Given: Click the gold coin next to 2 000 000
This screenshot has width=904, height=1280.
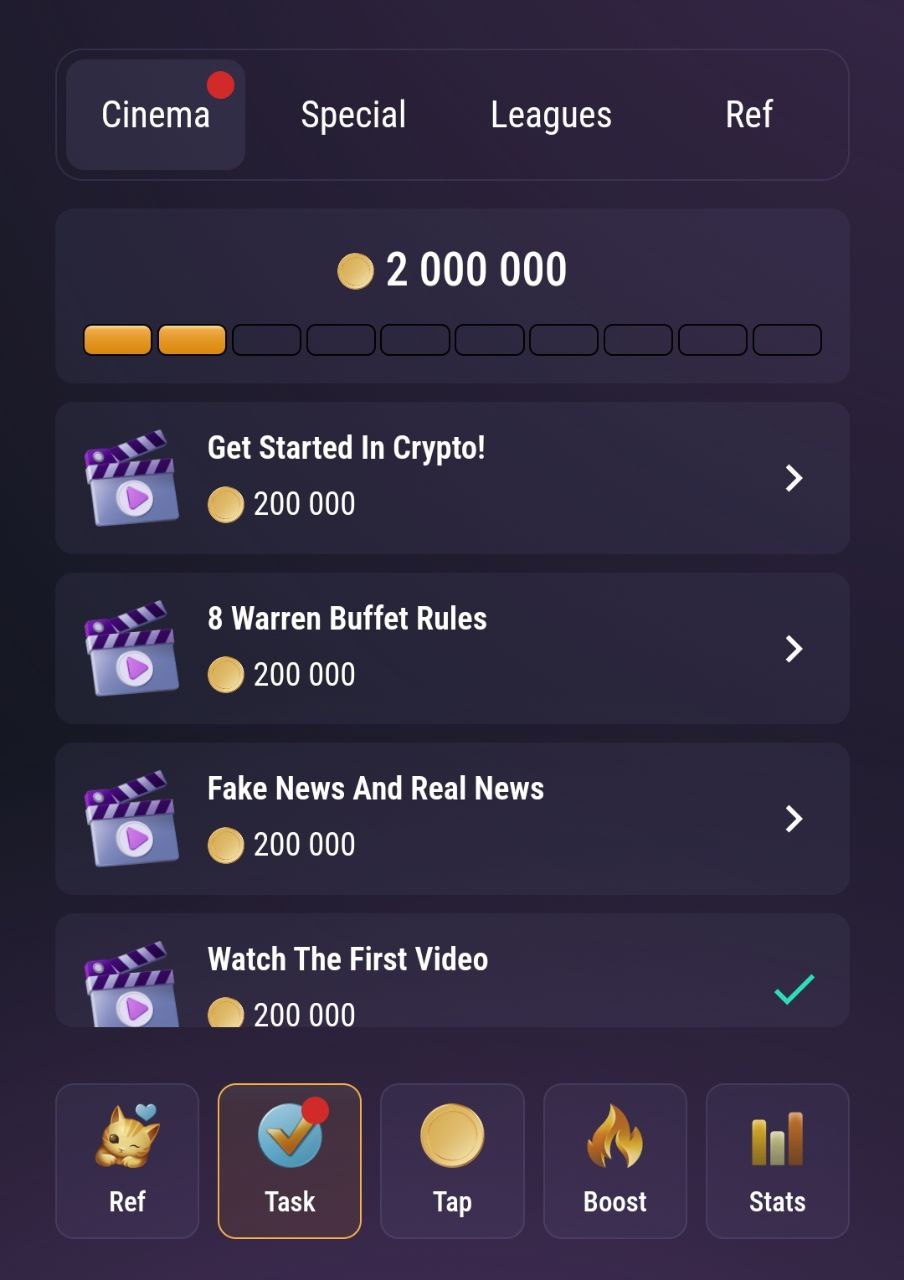Looking at the screenshot, I should coord(355,271).
